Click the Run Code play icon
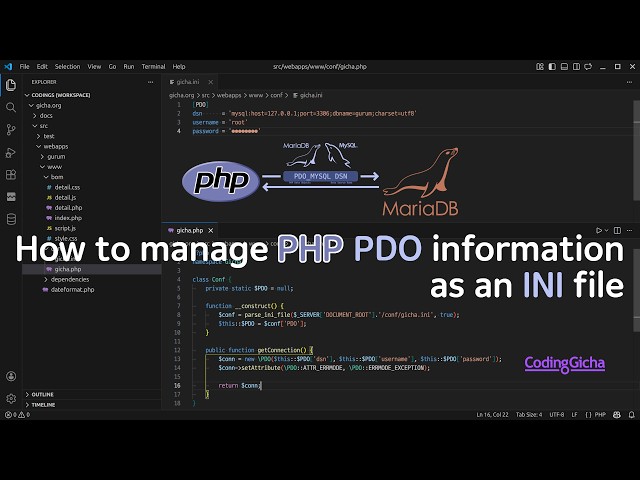This screenshot has width=640, height=480. coord(598,231)
